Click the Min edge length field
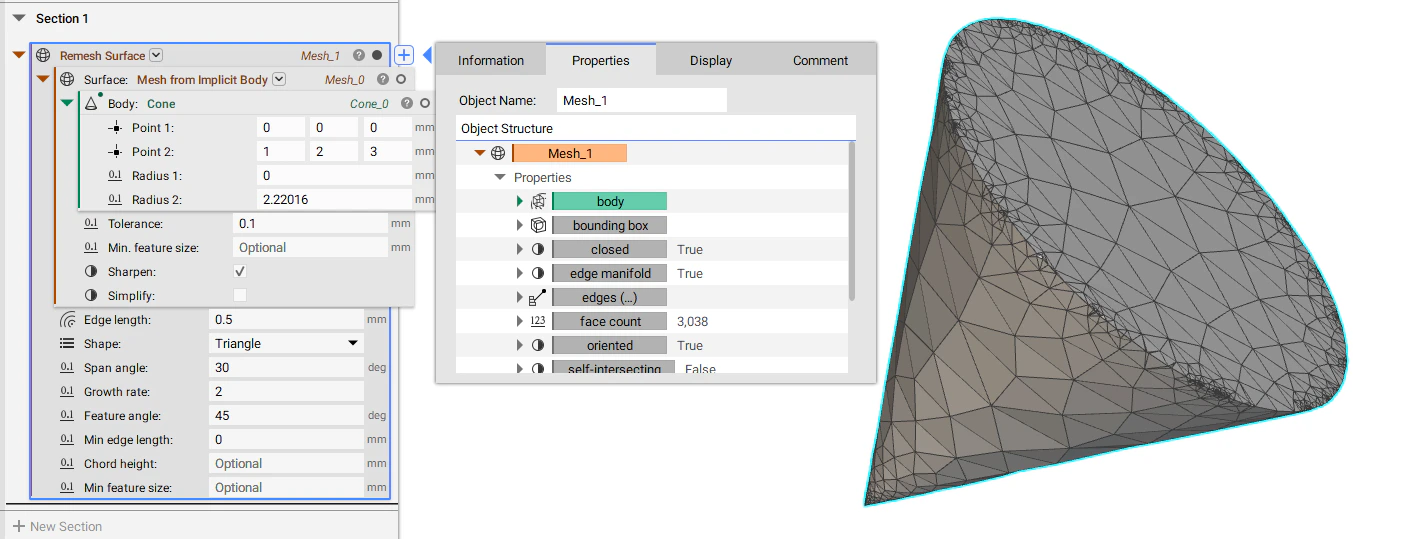The image size is (1415, 539). click(287, 440)
